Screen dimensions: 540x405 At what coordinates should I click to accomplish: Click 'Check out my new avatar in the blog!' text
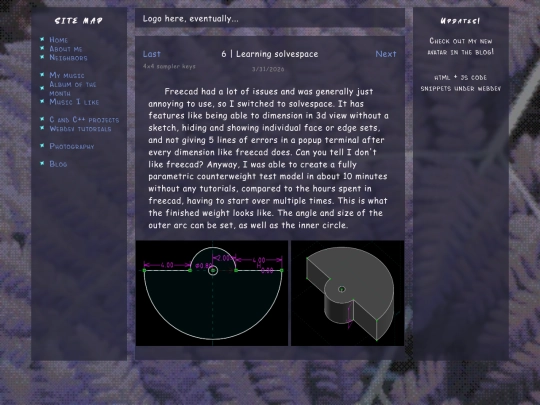pos(461,46)
